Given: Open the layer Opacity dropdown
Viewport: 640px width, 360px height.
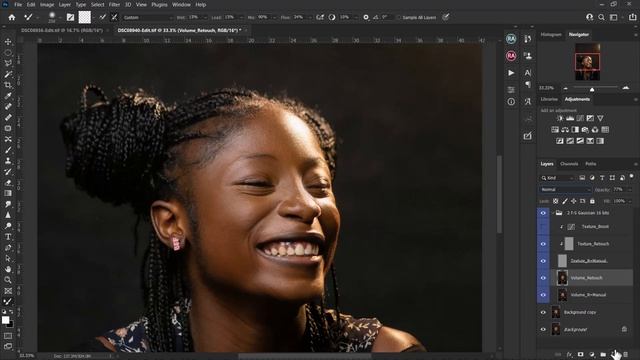Looking at the screenshot, I should point(629,190).
